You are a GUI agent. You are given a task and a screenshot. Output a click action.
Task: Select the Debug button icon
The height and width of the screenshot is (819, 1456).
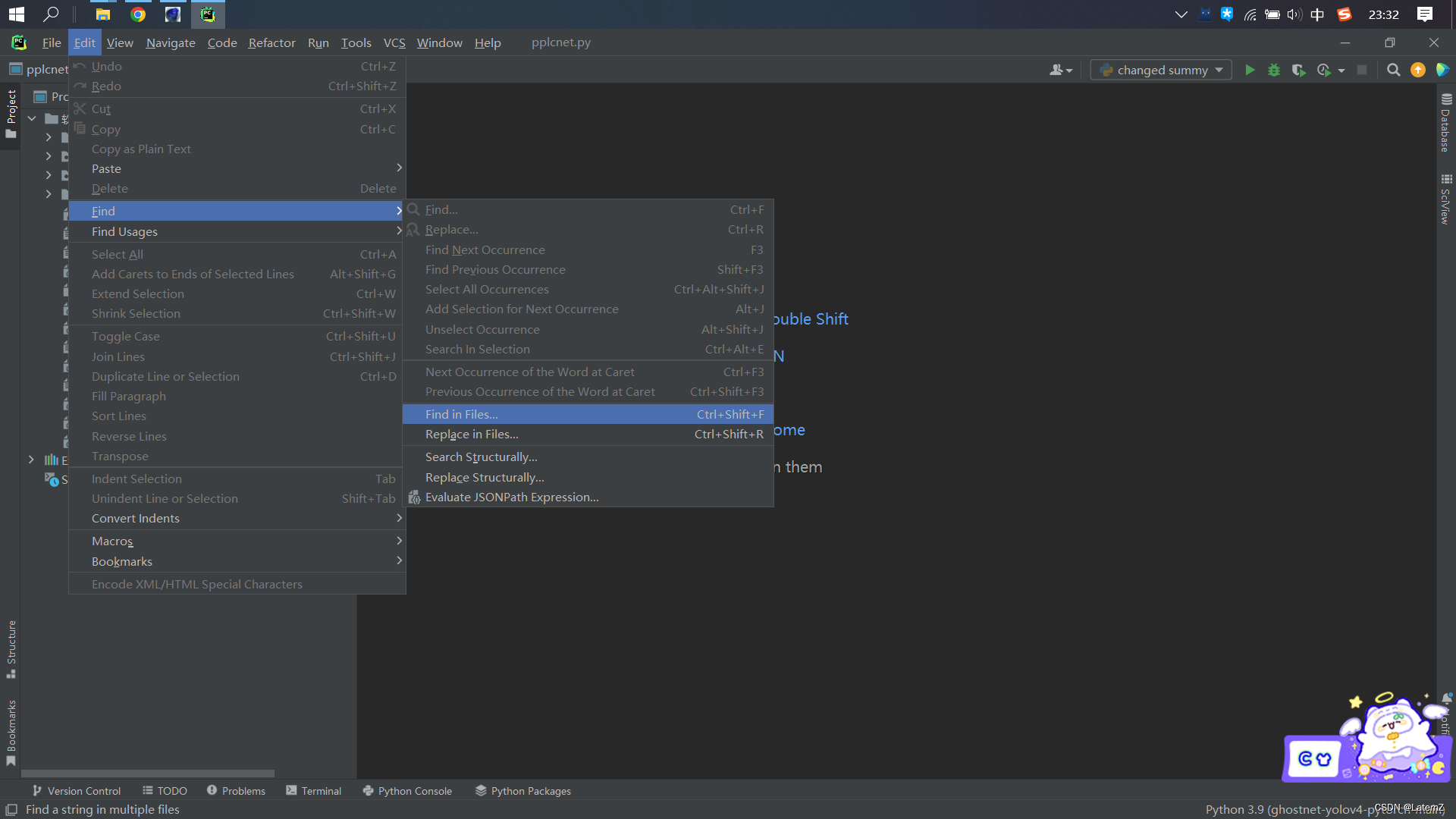point(1274,69)
